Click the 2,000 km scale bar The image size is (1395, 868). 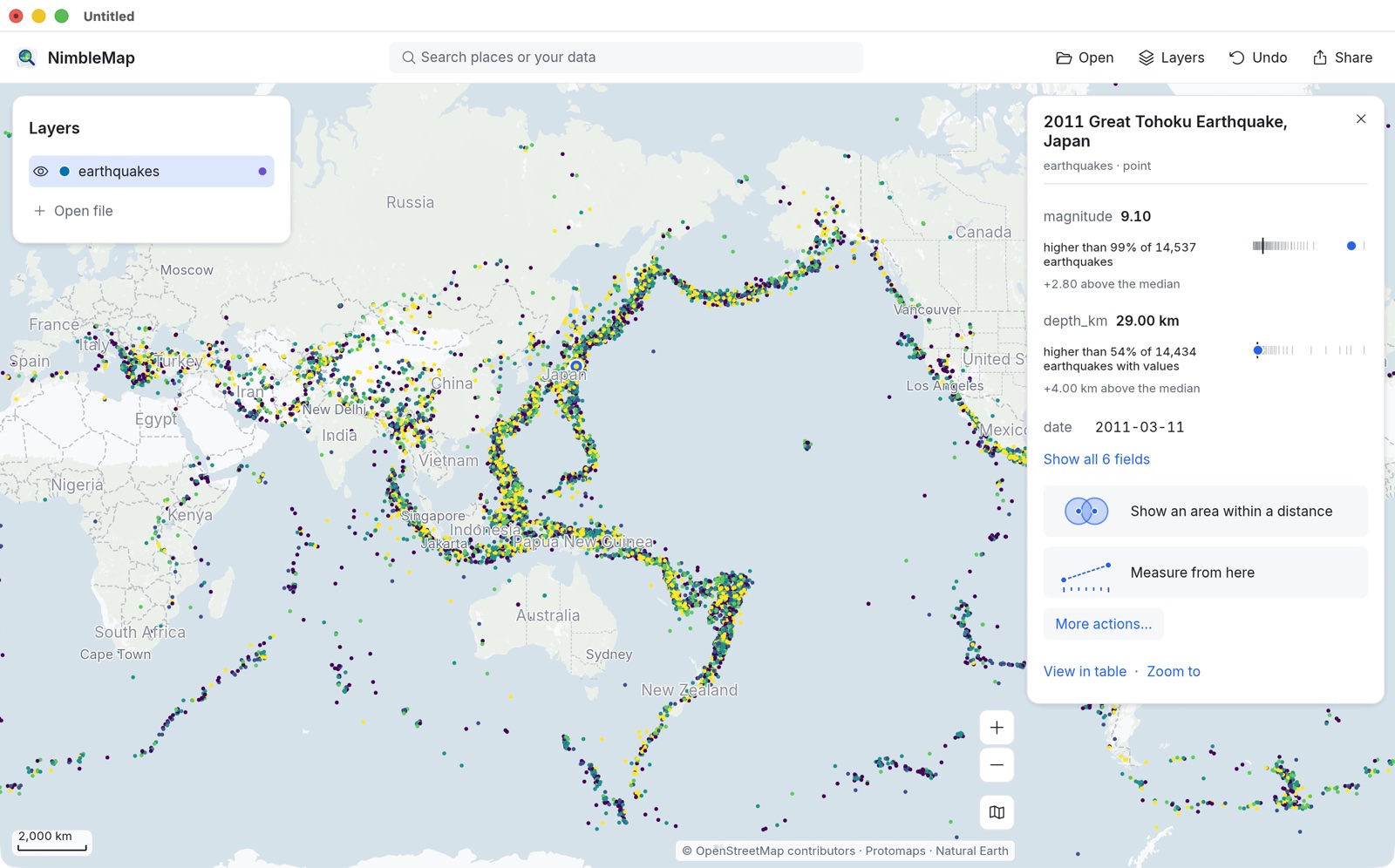pos(52,841)
